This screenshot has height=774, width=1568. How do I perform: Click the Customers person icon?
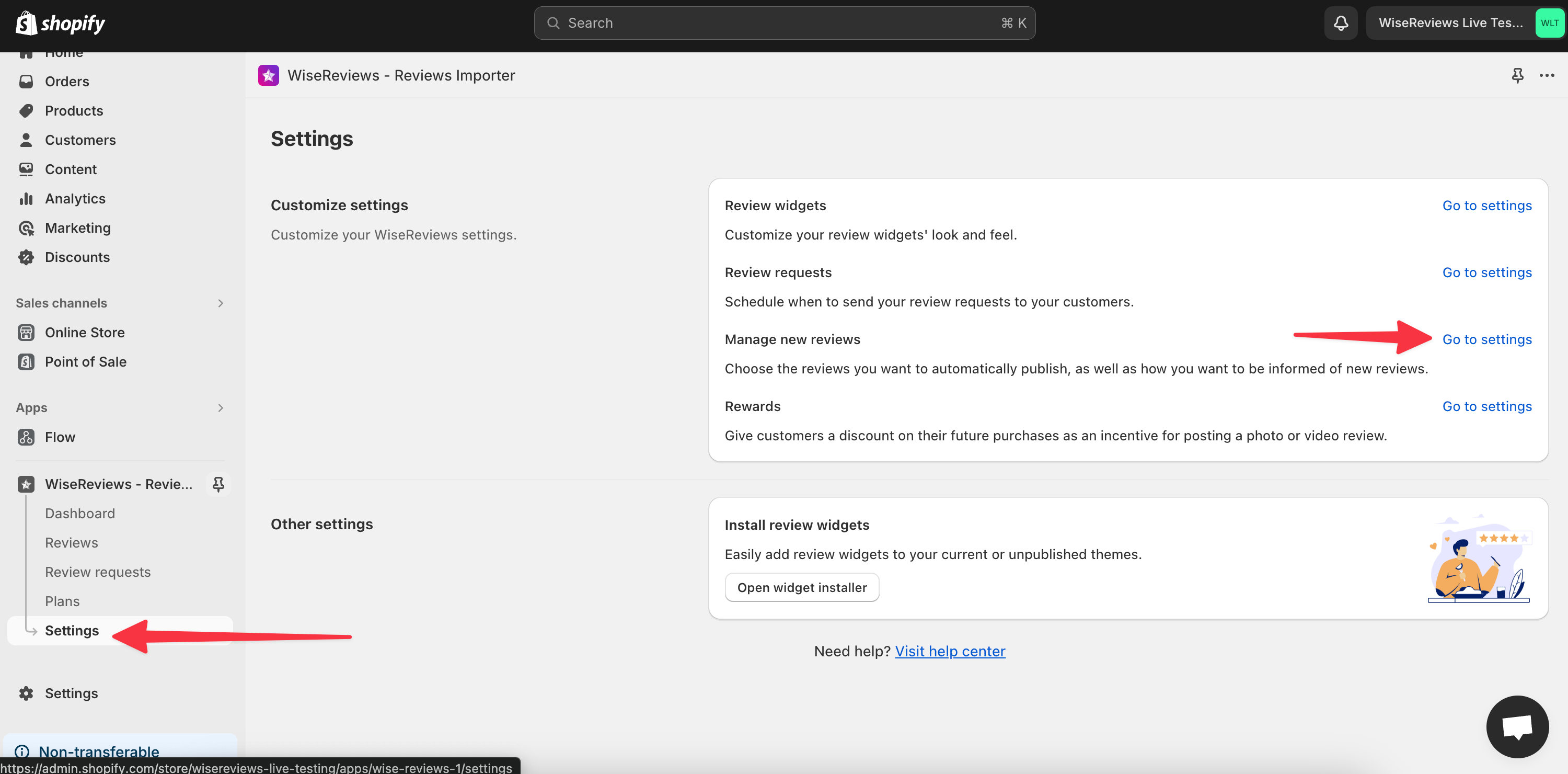click(26, 140)
